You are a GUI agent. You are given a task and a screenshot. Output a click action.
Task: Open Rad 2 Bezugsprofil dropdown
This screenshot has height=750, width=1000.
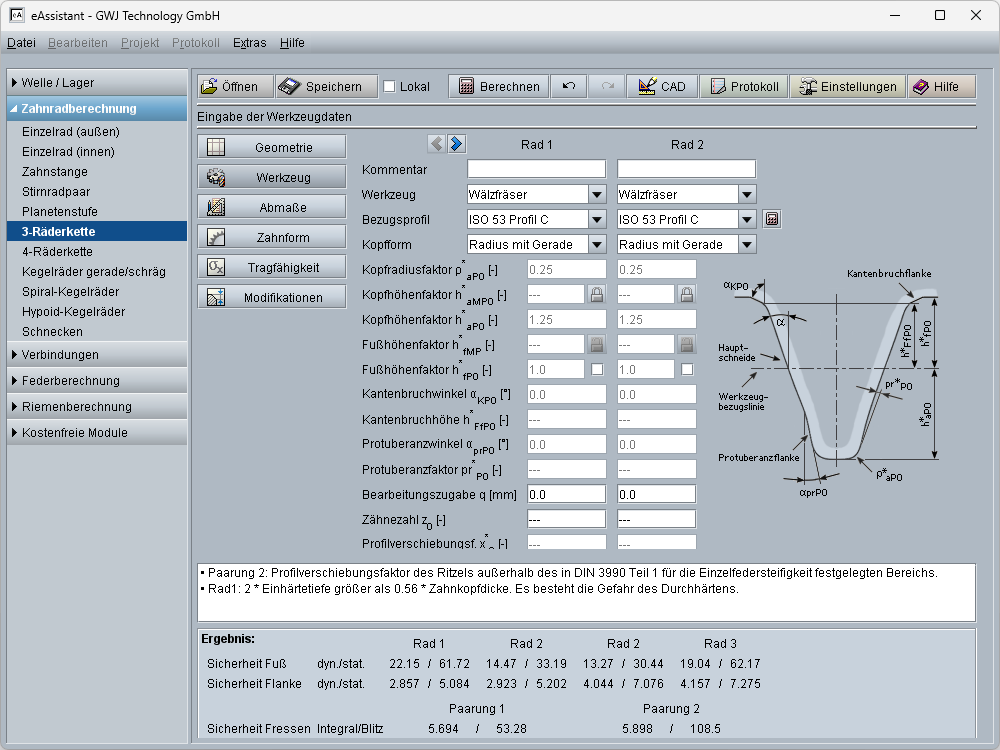(747, 219)
